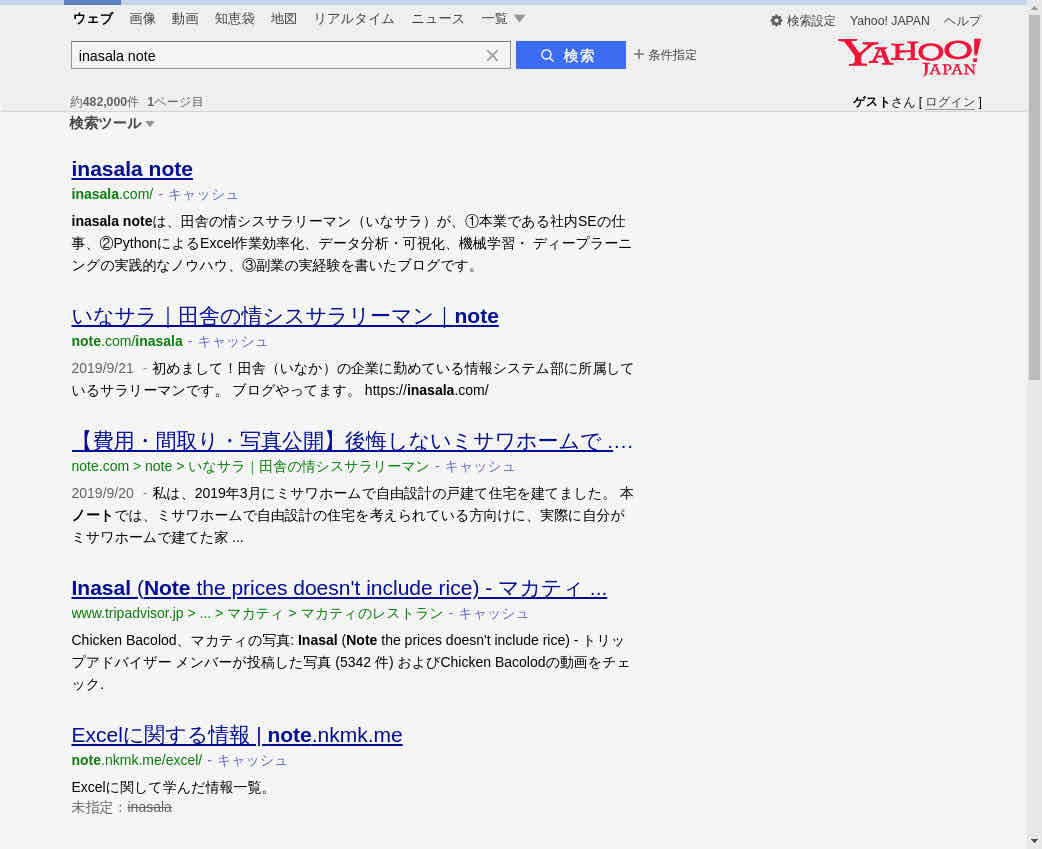Expand the 検索ツール dropdown
Image resolution: width=1042 pixels, height=849 pixels.
pyautogui.click(x=112, y=124)
